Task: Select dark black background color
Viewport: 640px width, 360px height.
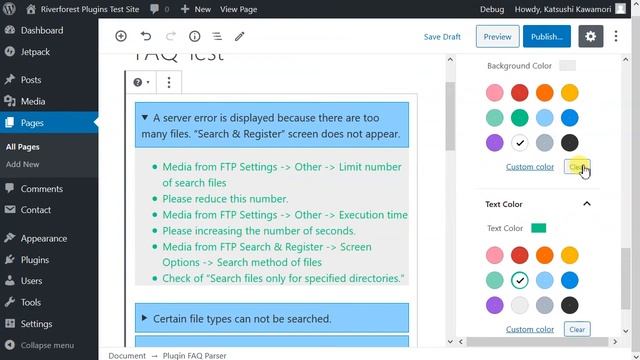Action: 569,143
